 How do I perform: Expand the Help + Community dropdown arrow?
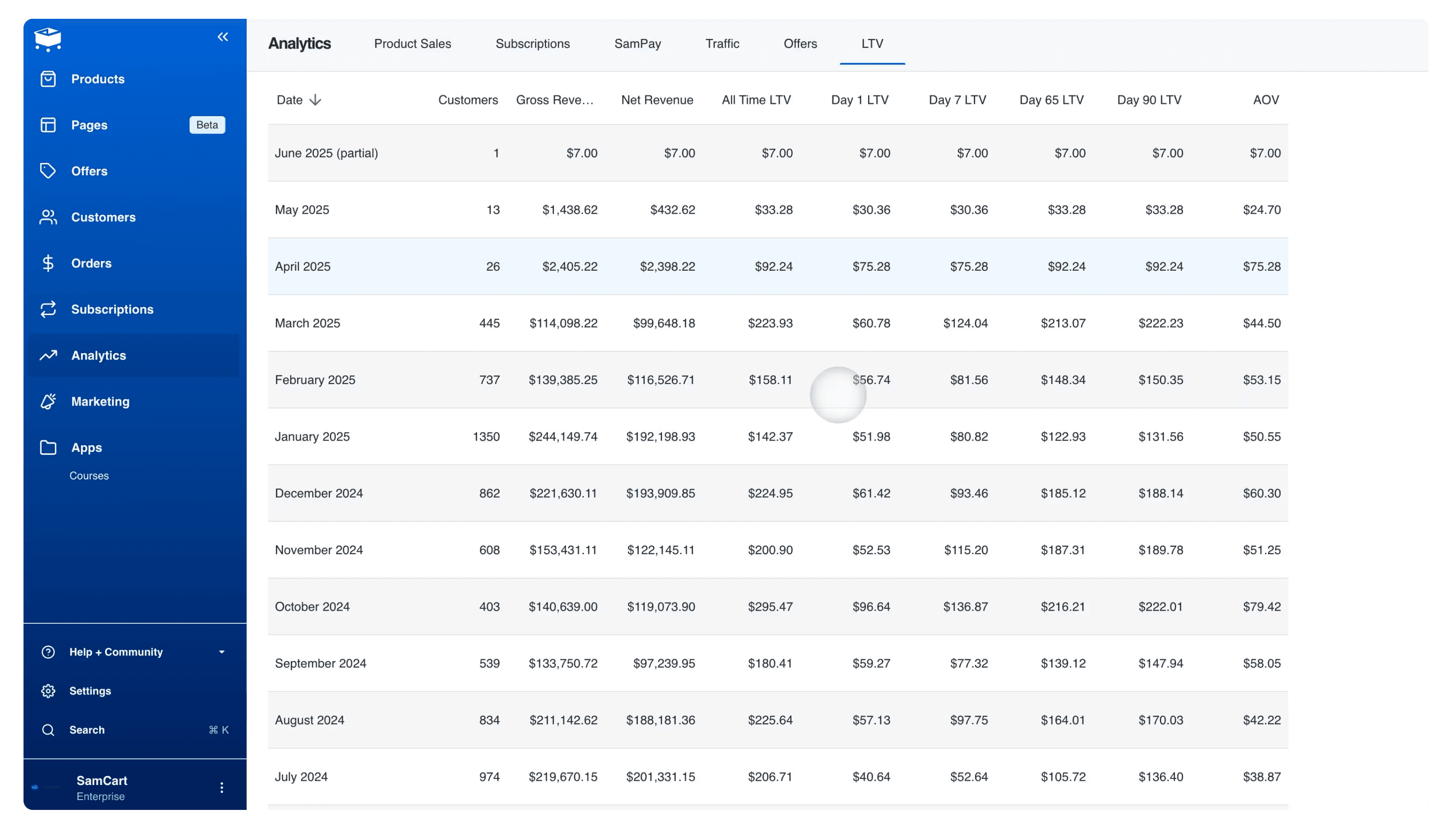pos(222,652)
